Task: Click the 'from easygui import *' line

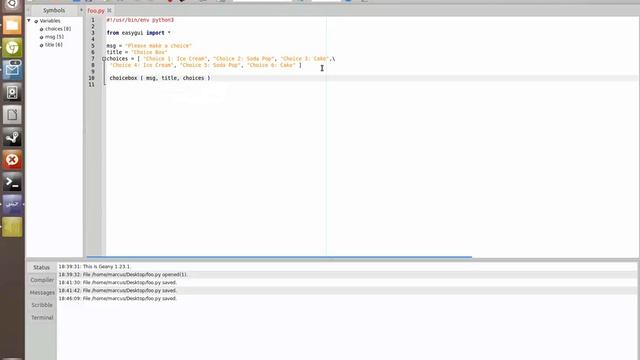Action: click(x=138, y=33)
